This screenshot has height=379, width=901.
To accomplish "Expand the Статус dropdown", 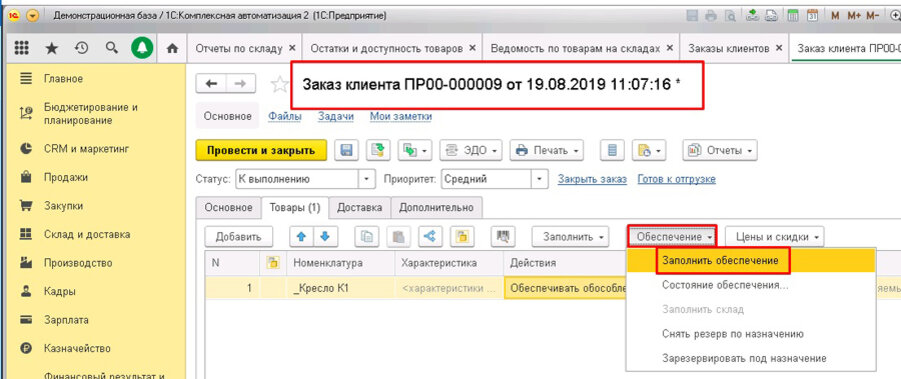I will 367,179.
